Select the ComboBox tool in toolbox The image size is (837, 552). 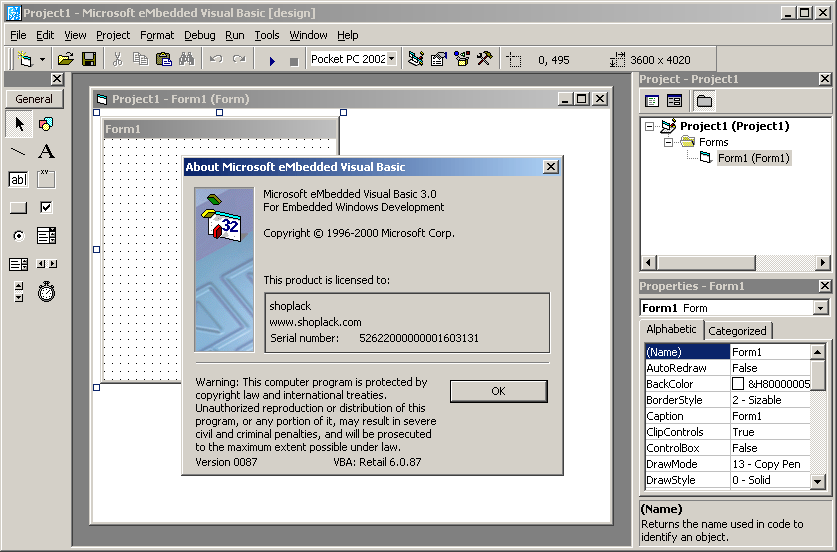click(46, 235)
